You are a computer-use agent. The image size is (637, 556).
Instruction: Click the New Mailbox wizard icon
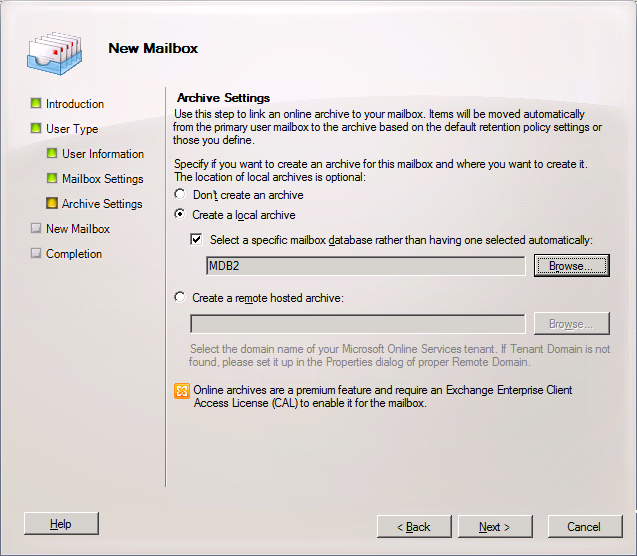pyautogui.click(x=54, y=54)
